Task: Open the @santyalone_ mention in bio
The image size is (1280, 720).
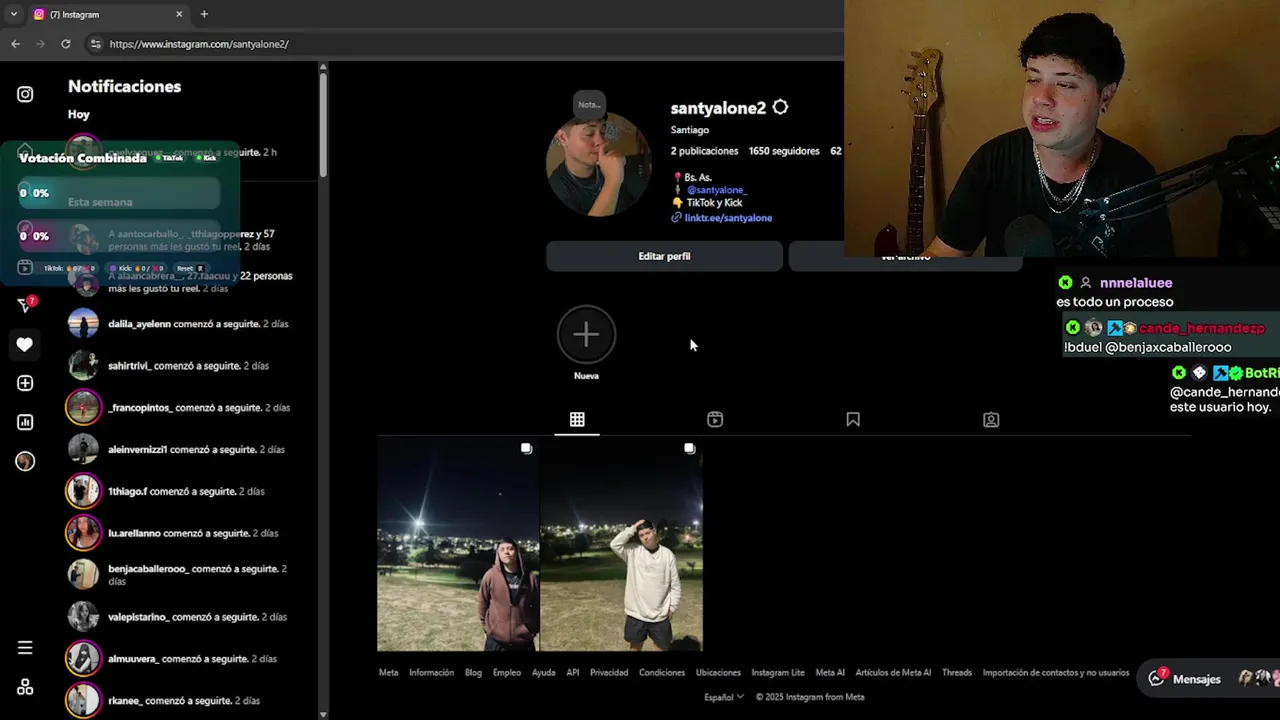Action: [716, 190]
